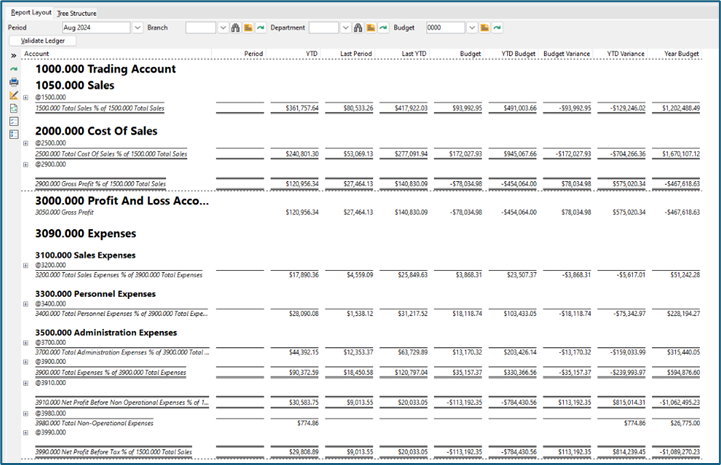This screenshot has height=465, width=721.
Task: Open the Department folder lookup icon
Action: coord(371,28)
